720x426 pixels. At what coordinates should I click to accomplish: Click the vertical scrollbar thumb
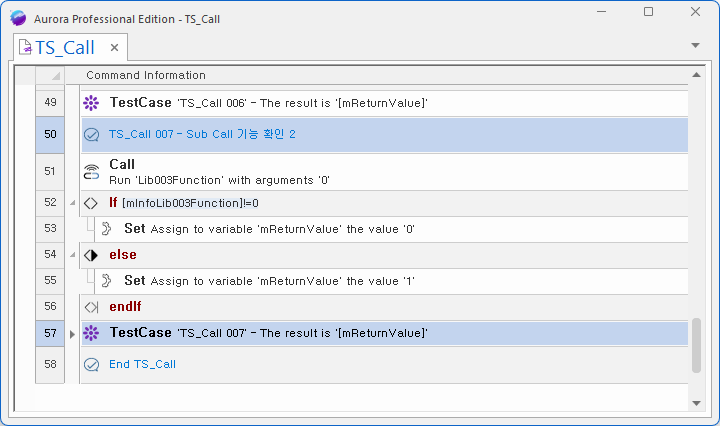coord(696,345)
